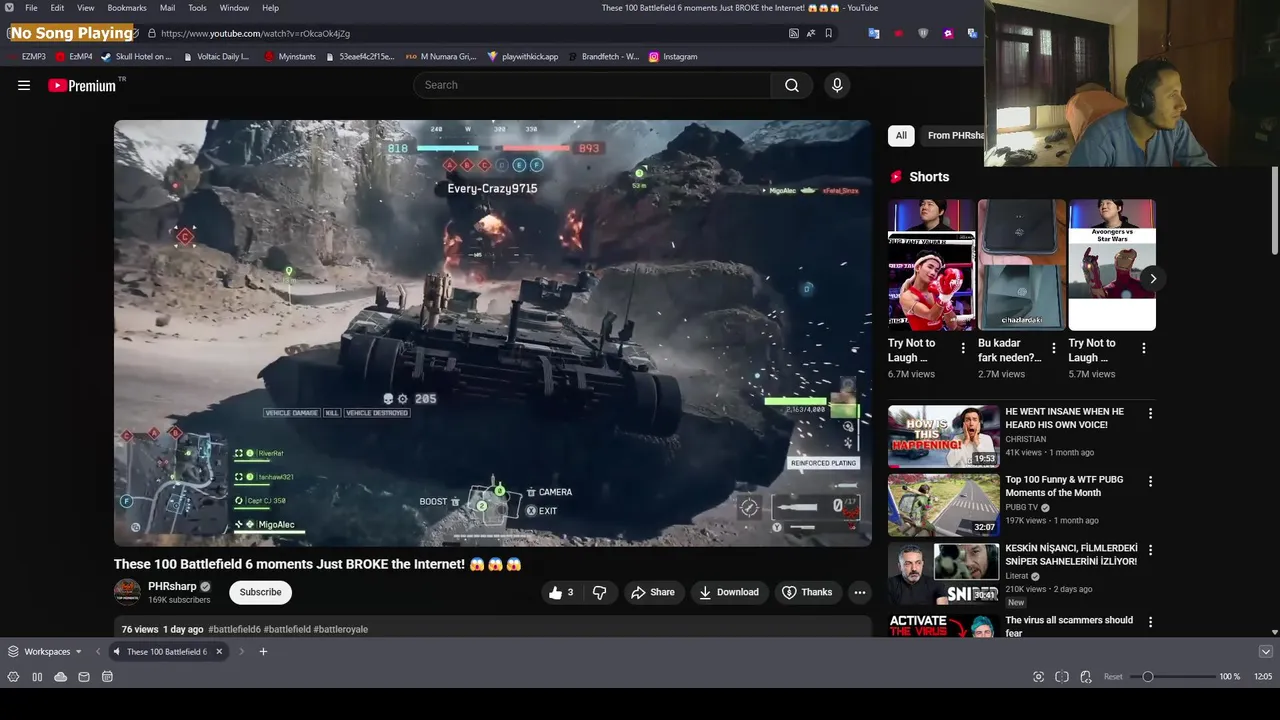1280x720 pixels.
Task: Click the YouTube Search input box
Action: click(x=592, y=85)
